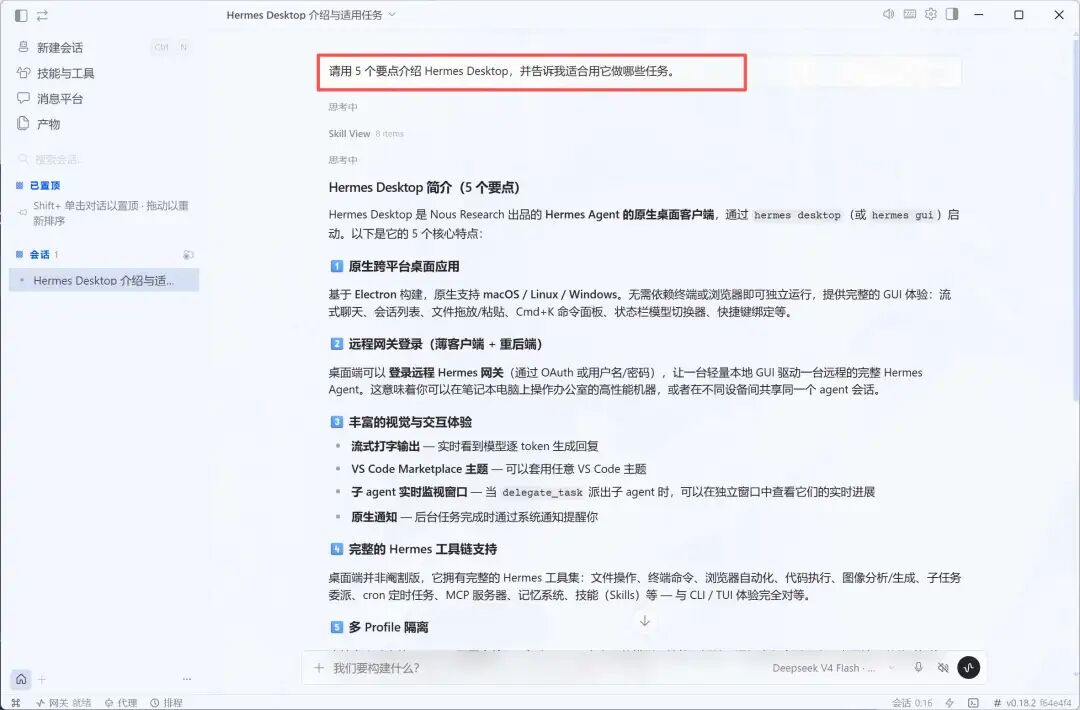Click the home icon at the sidebar bottom
The height and width of the screenshot is (710, 1080).
pos(21,679)
